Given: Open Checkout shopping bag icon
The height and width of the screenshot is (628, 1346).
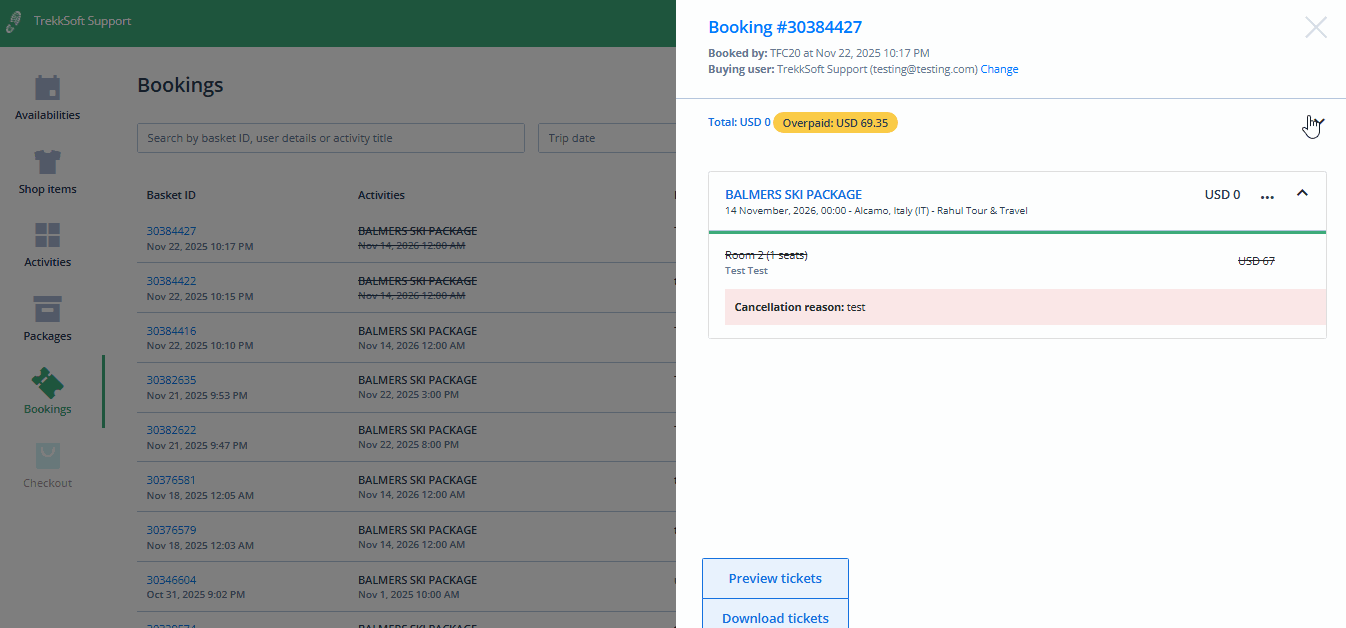Looking at the screenshot, I should coord(47,457).
